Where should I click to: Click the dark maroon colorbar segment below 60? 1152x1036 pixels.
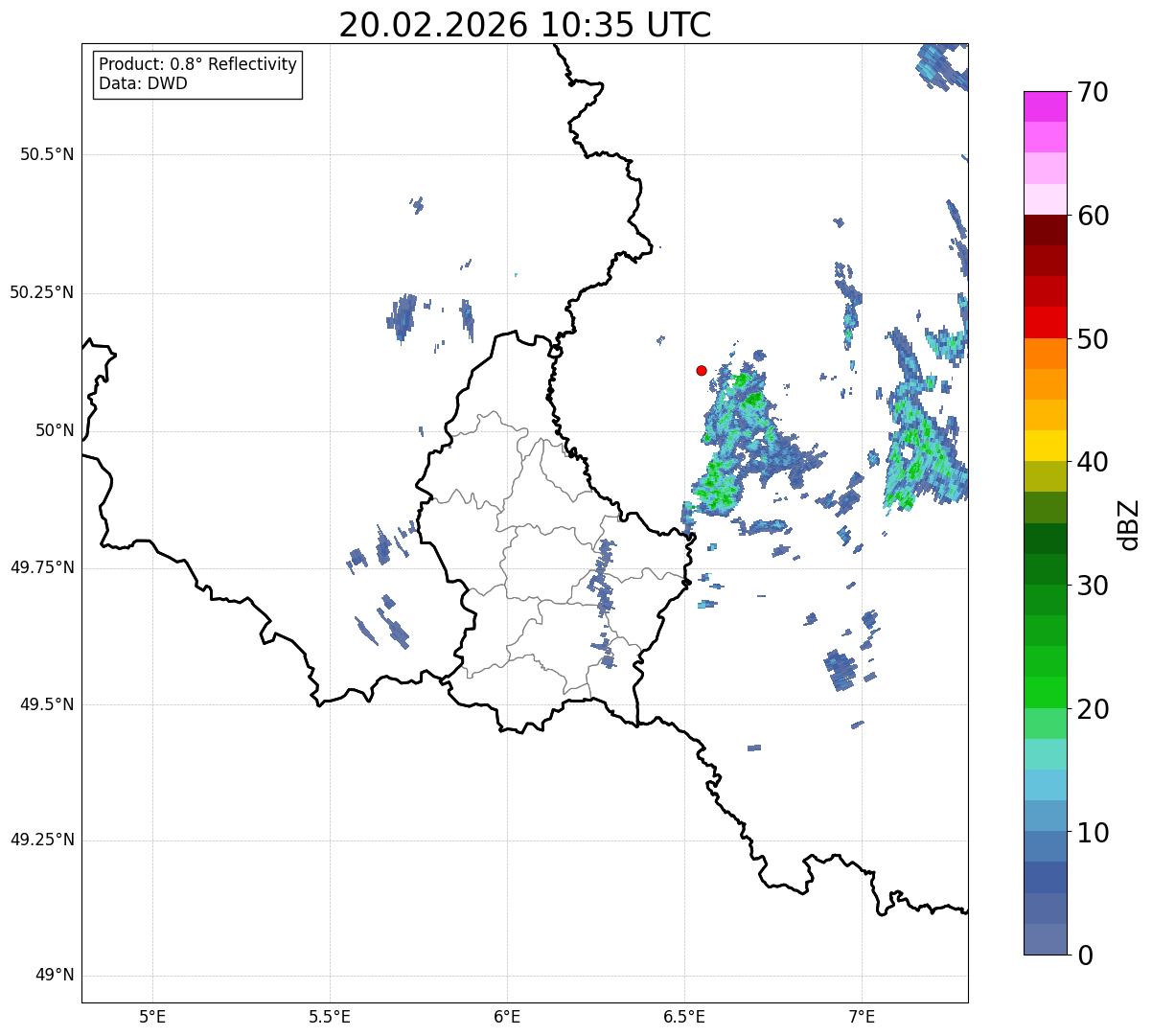tap(1045, 231)
